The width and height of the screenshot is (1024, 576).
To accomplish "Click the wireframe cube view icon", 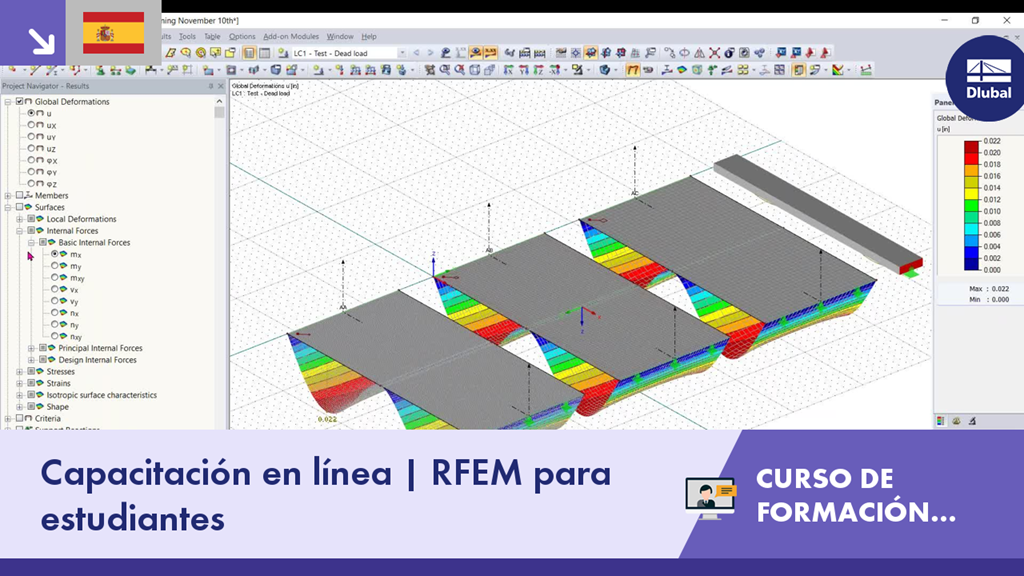I will tap(475, 70).
